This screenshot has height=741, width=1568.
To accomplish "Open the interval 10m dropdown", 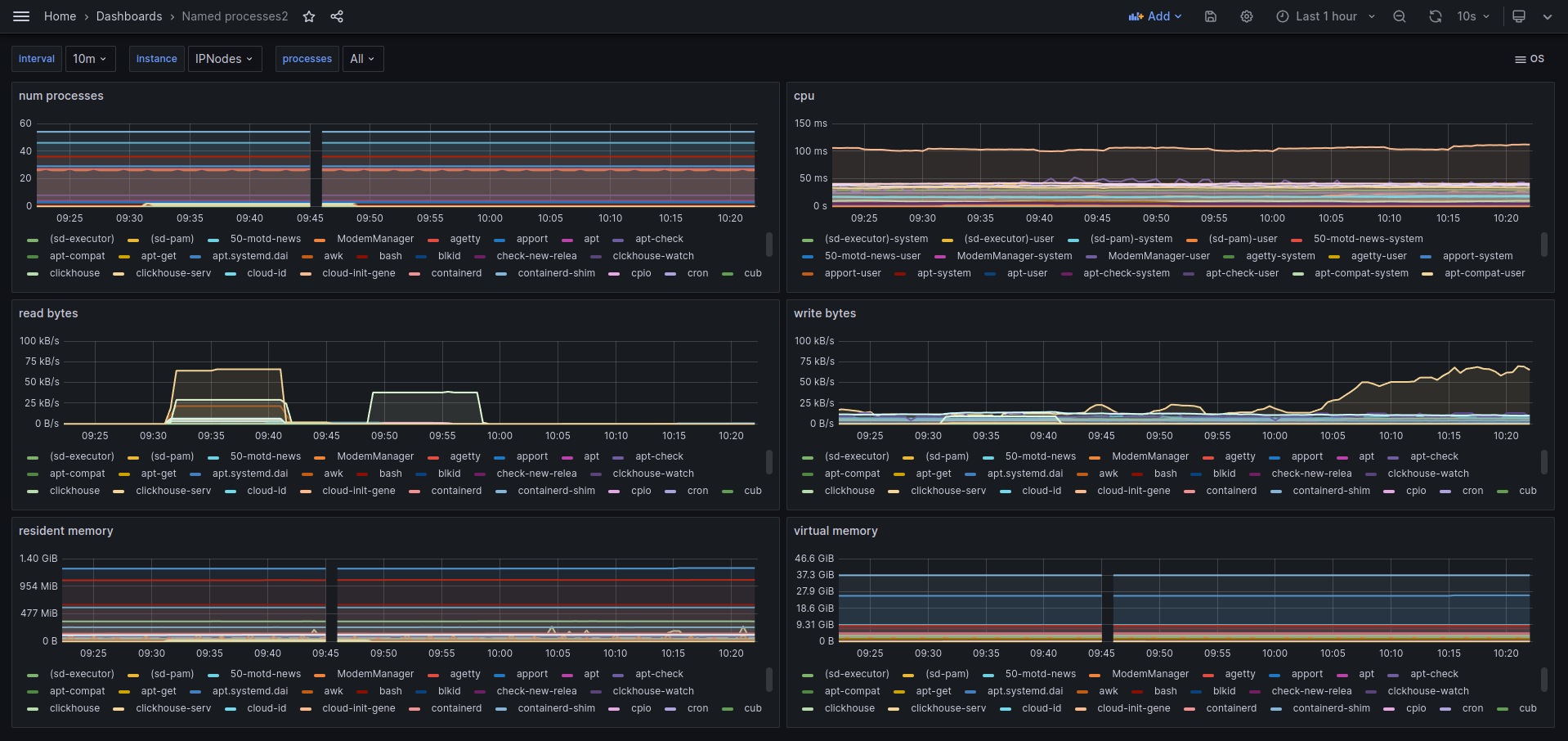I will click(90, 59).
